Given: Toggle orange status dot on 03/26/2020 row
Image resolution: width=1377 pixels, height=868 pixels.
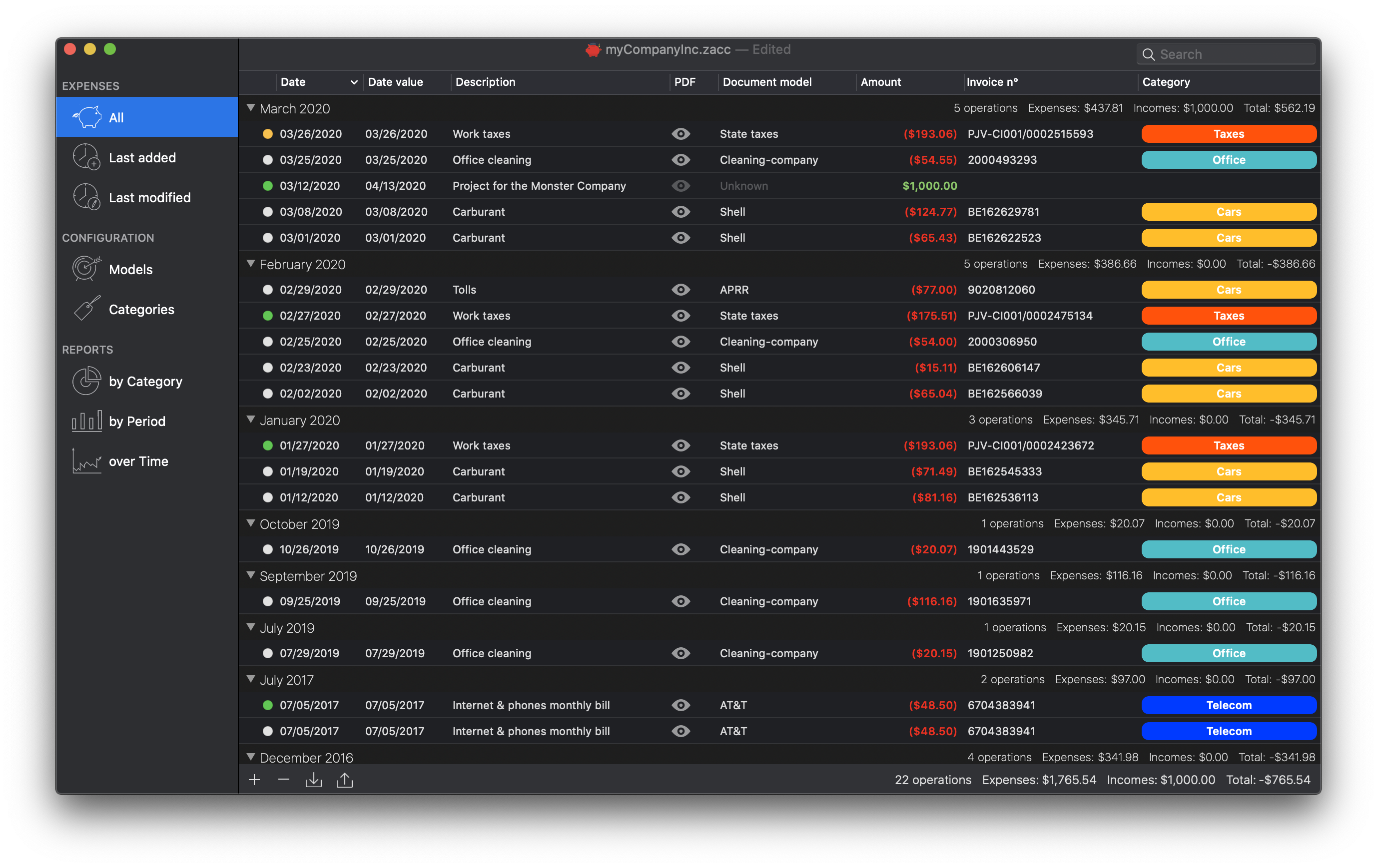Looking at the screenshot, I should [x=267, y=134].
